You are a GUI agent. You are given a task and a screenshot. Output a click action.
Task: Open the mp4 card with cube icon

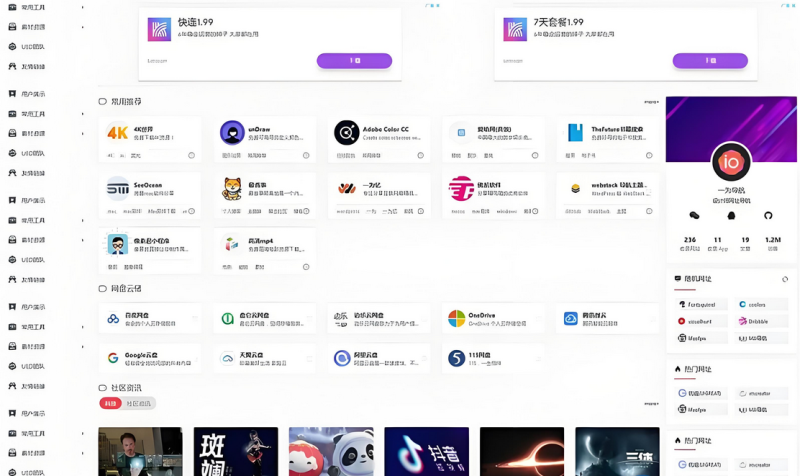pos(265,250)
